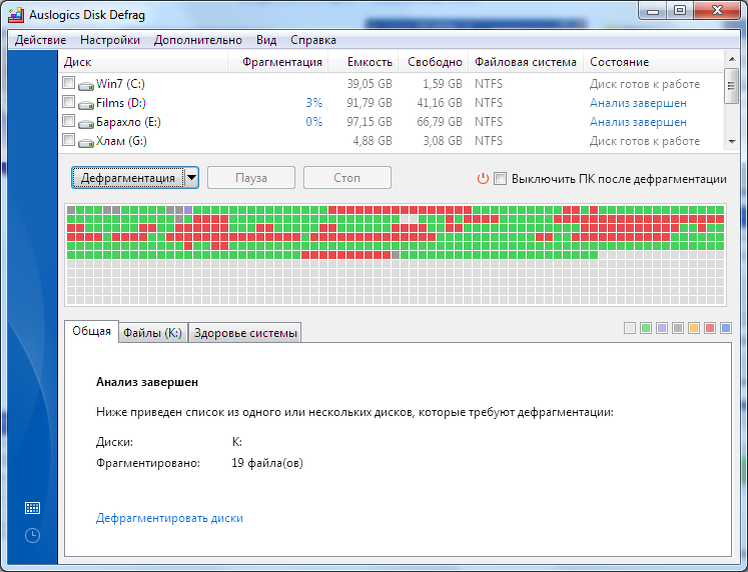Sort by the Фрагментация column header
748x572 pixels.
278,62
